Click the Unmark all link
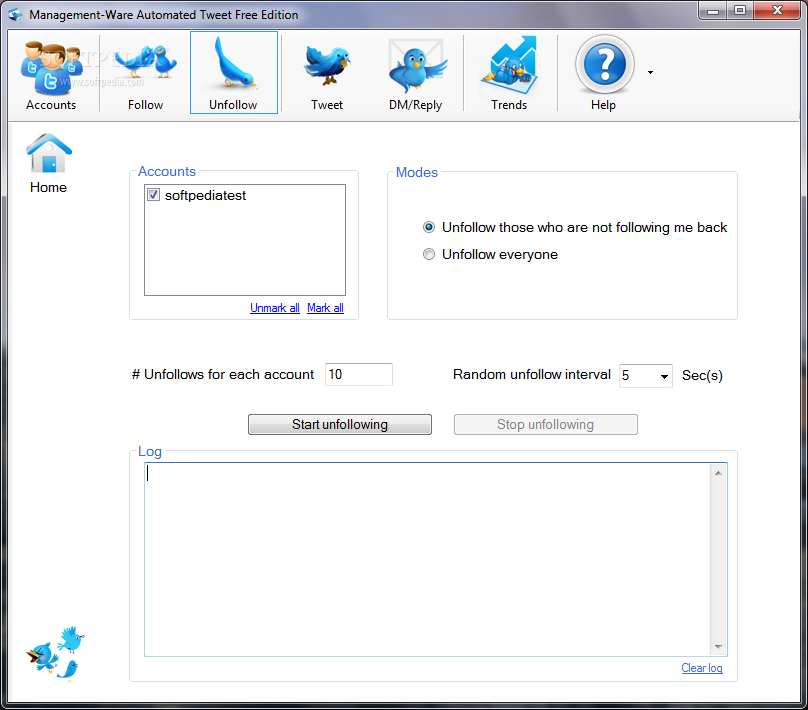Viewport: 808px width, 710px height. pos(275,308)
